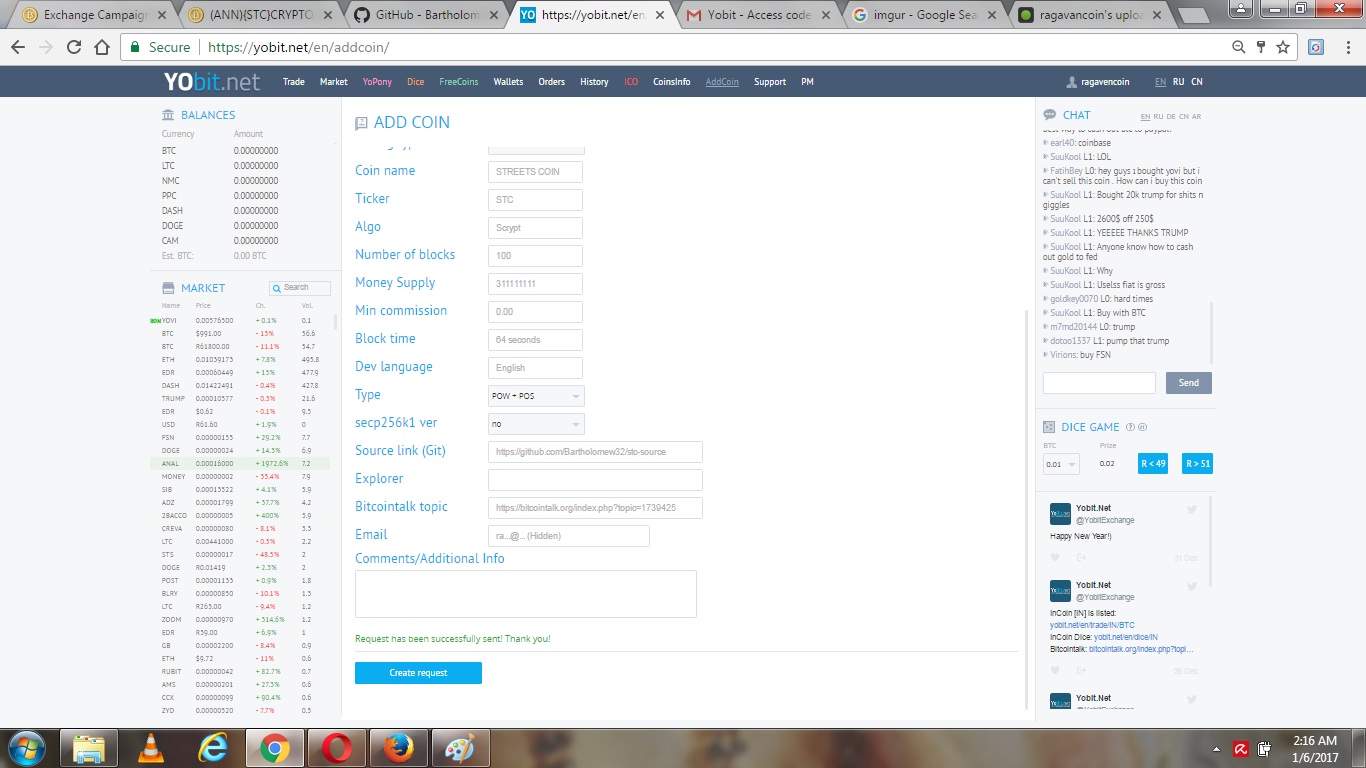Click the chat Send button
The image size is (1366, 768).
(1189, 383)
